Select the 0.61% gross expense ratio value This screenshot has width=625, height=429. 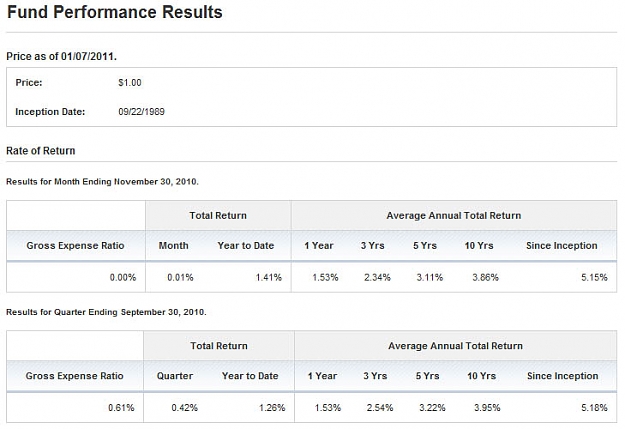point(121,408)
